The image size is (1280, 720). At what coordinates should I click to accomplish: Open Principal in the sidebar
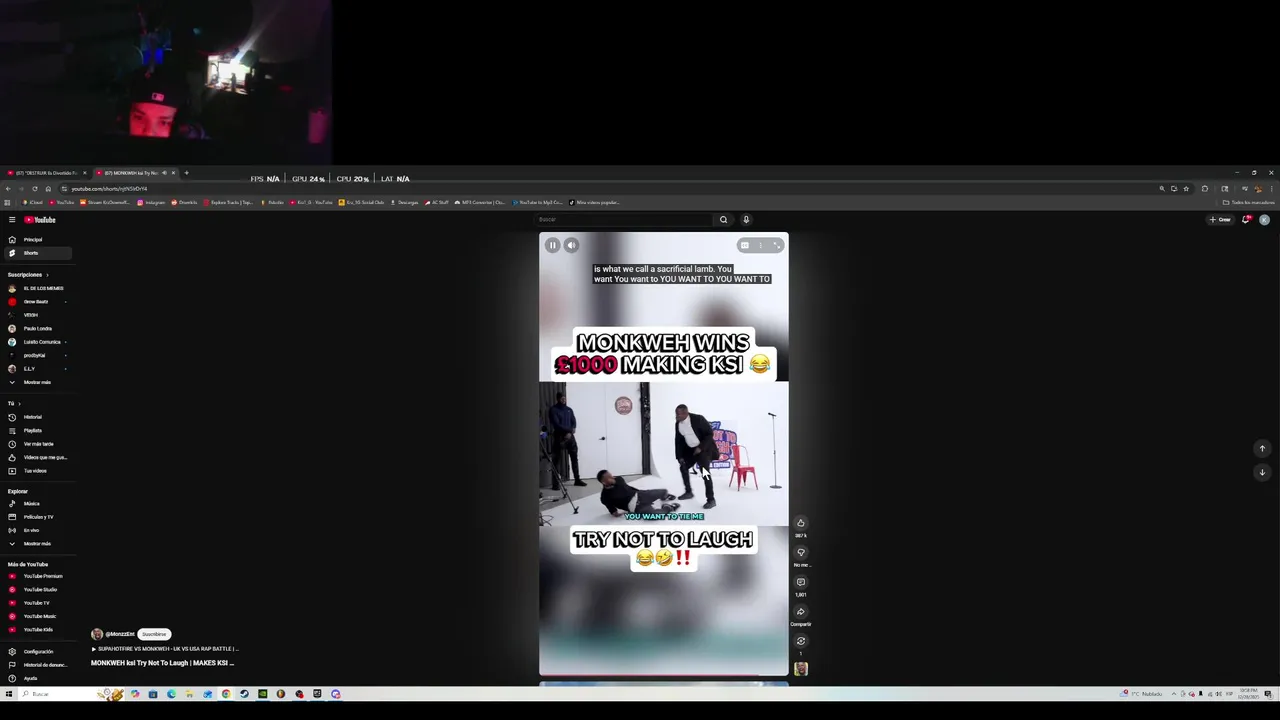point(37,240)
